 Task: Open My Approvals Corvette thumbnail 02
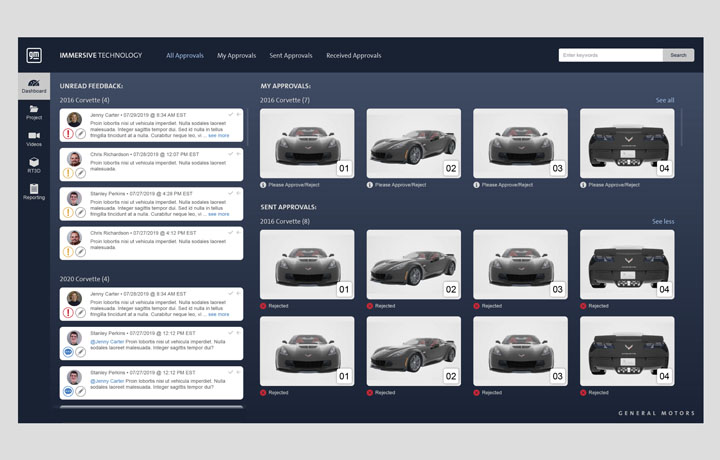click(414, 143)
